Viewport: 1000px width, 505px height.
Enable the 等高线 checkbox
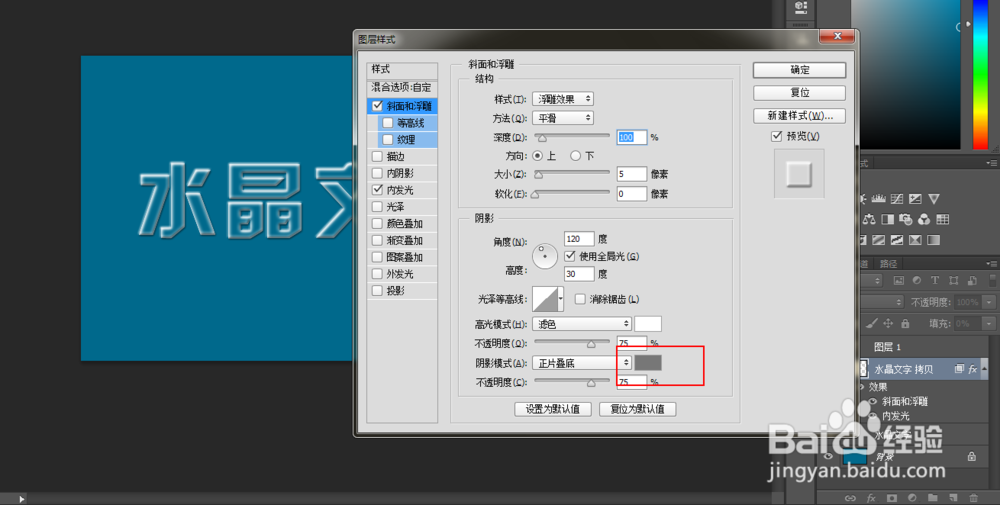tap(388, 123)
